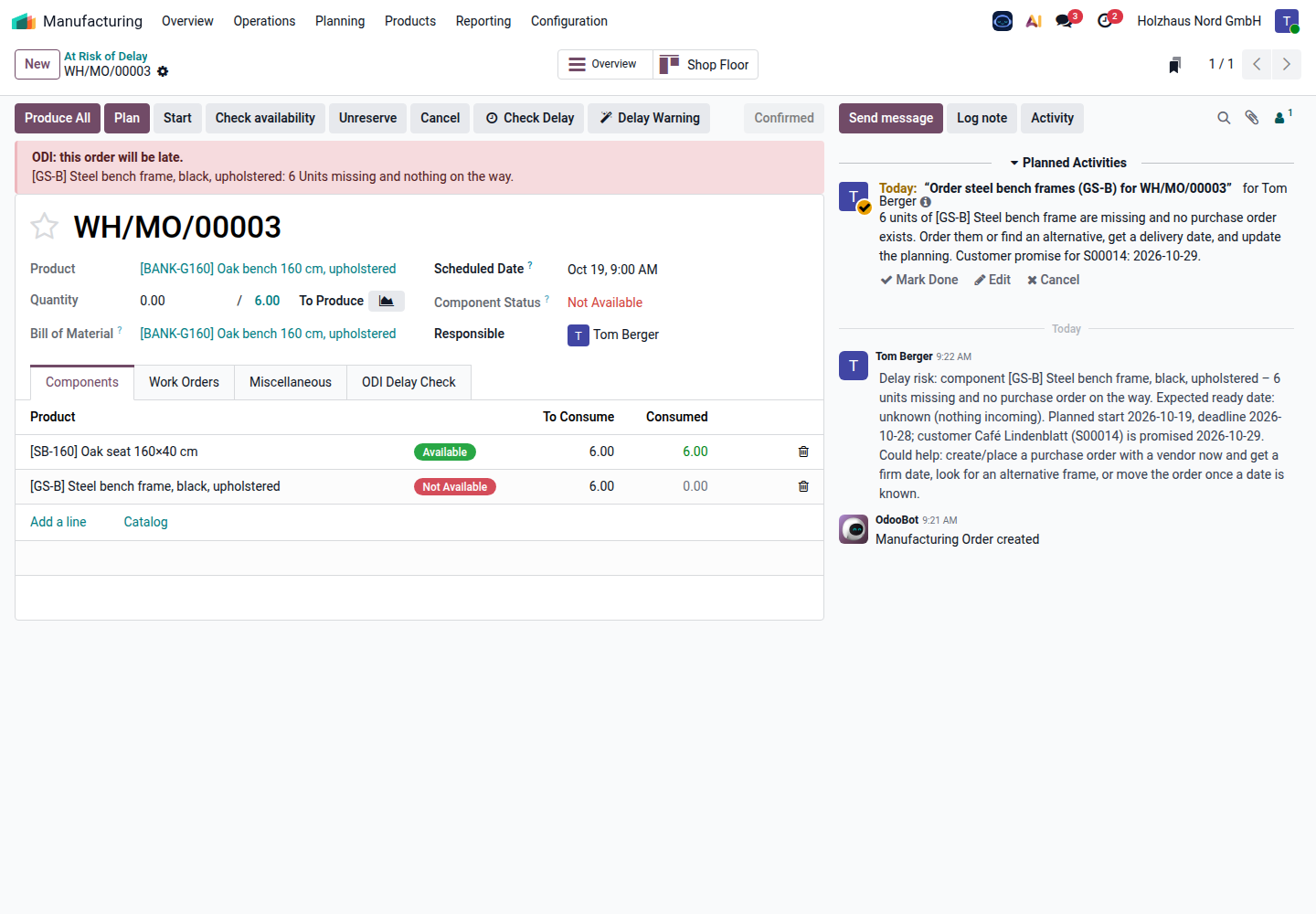Switch to the Work Orders tab
Image resolution: width=1316 pixels, height=914 pixels.
point(184,382)
